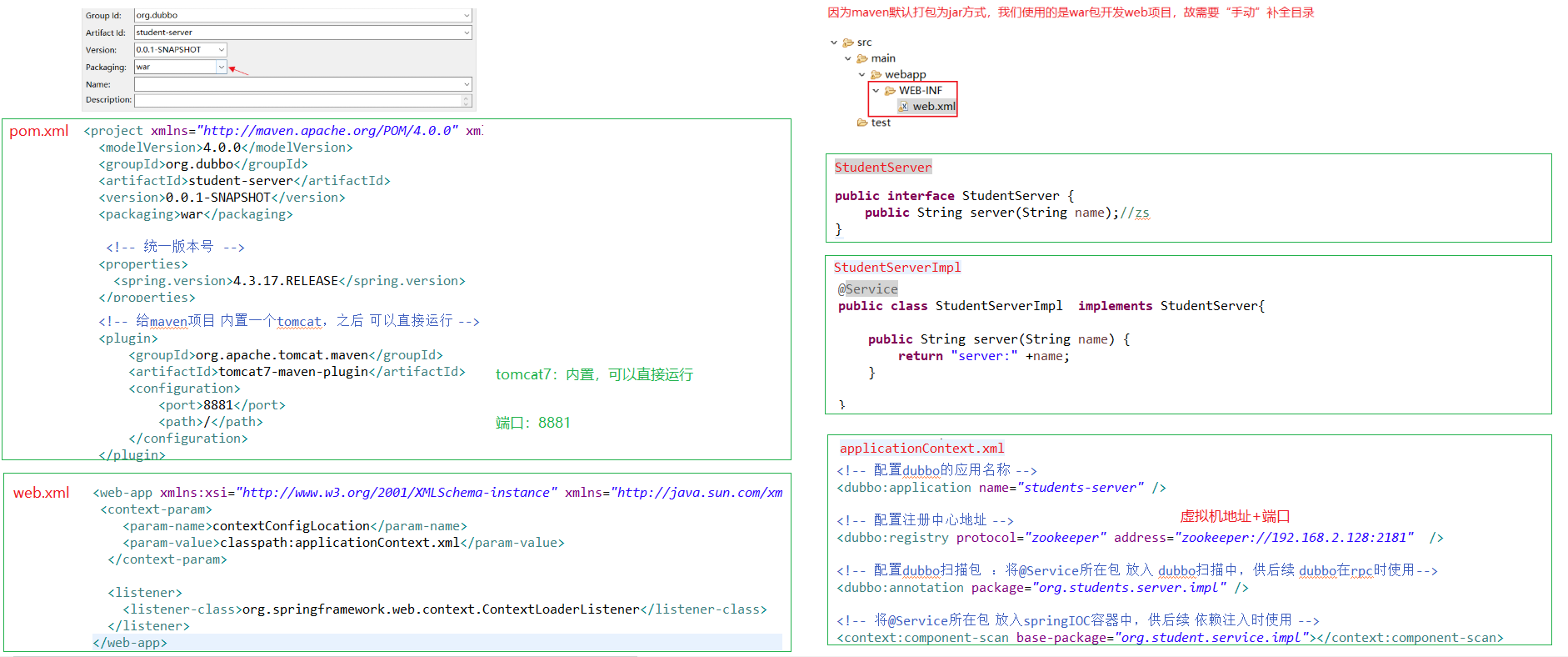Click the web.xml file icon
Viewport: 1568px width, 657px height.
(903, 107)
